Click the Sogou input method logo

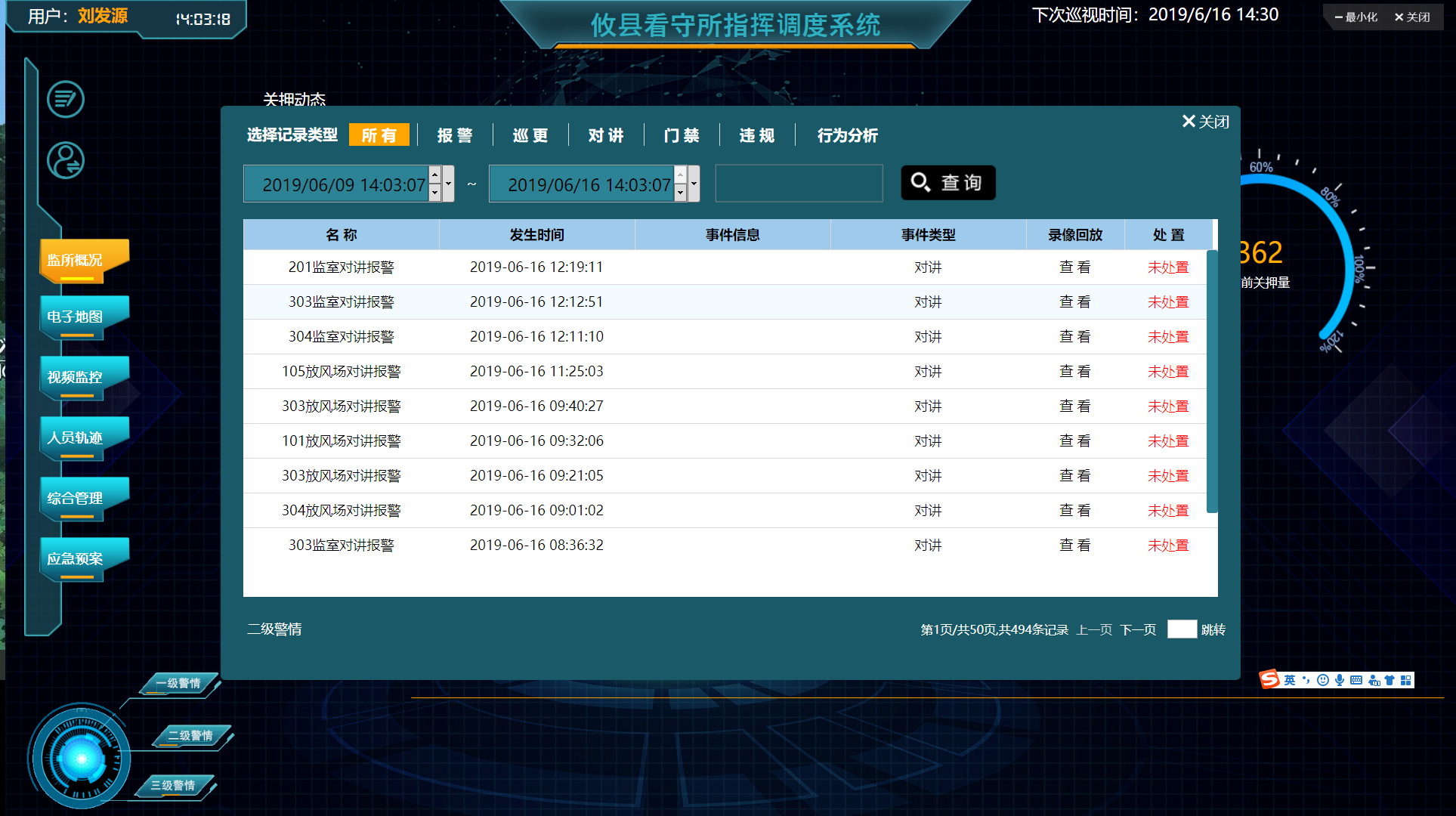coord(1269,680)
